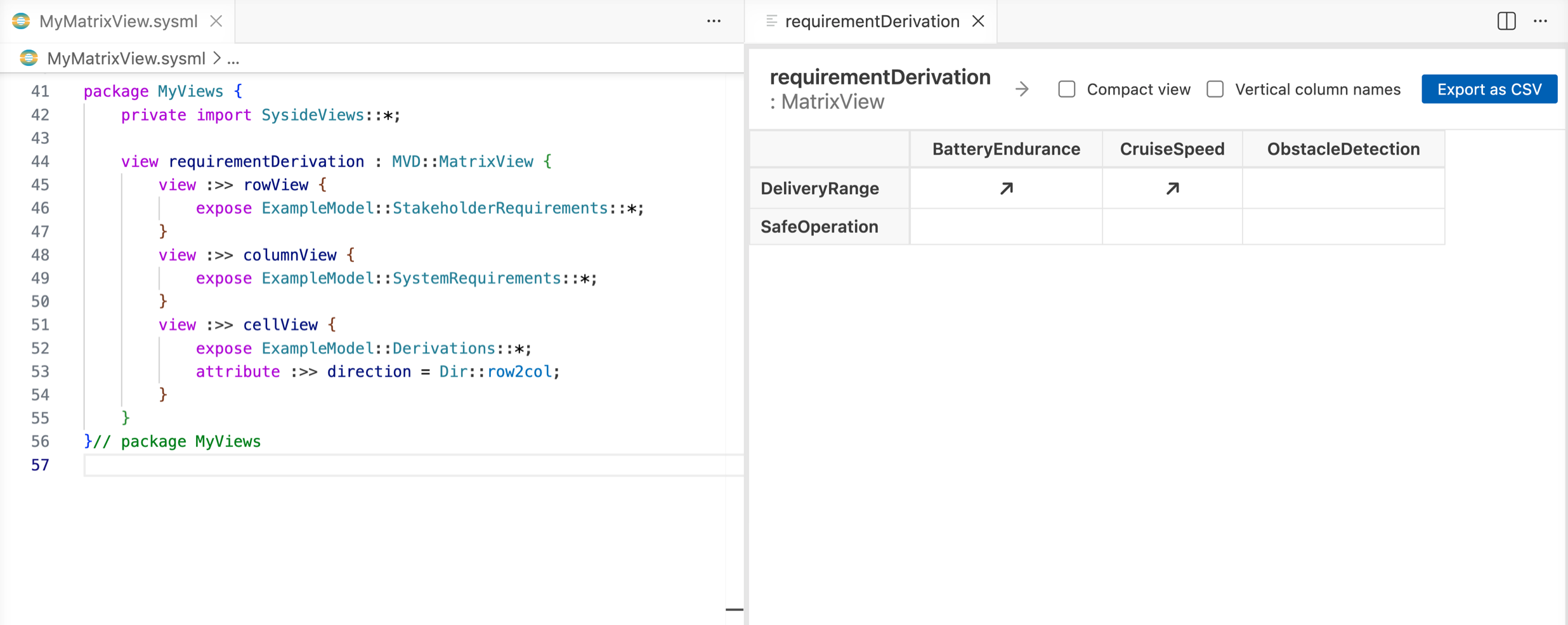The width and height of the screenshot is (1568, 625).
Task: Click the SafeOperation row header
Action: tap(830, 227)
